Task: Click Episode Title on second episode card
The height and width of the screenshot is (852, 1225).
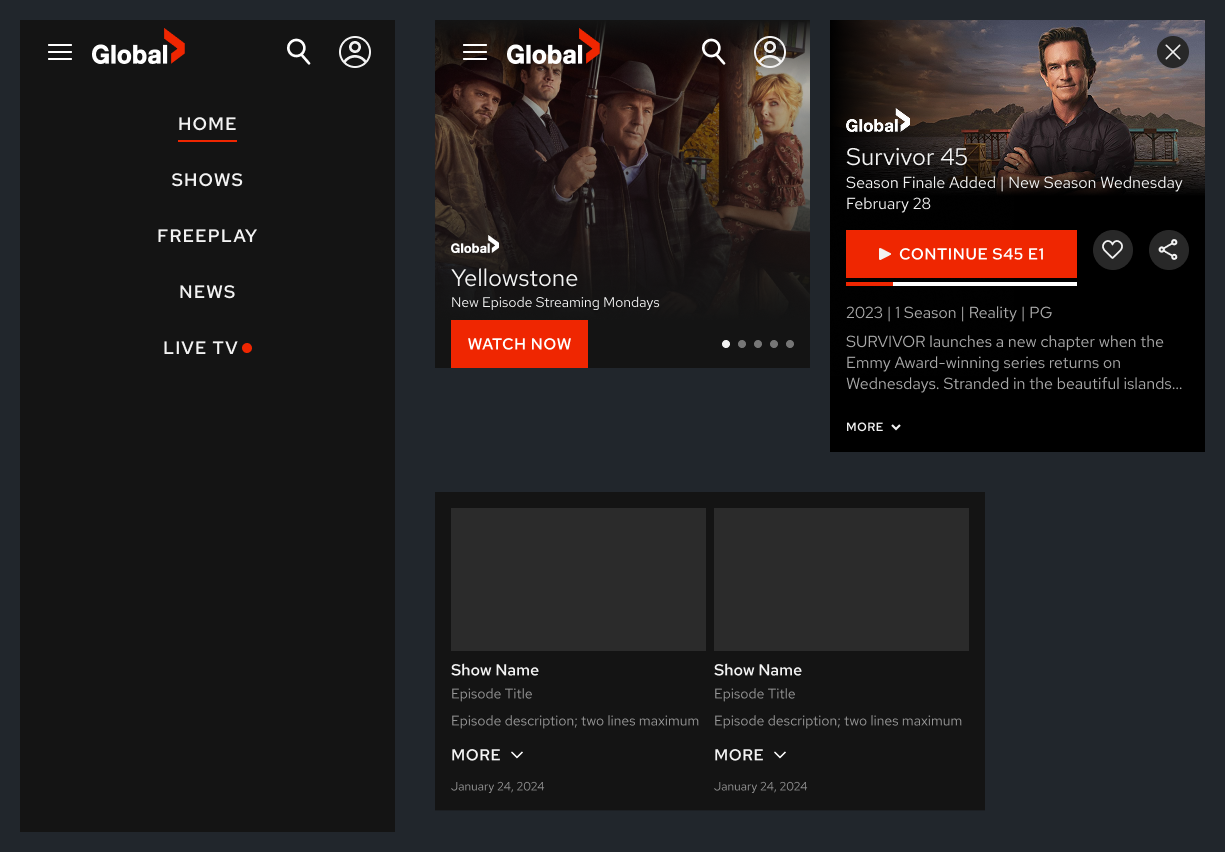Action: click(755, 694)
